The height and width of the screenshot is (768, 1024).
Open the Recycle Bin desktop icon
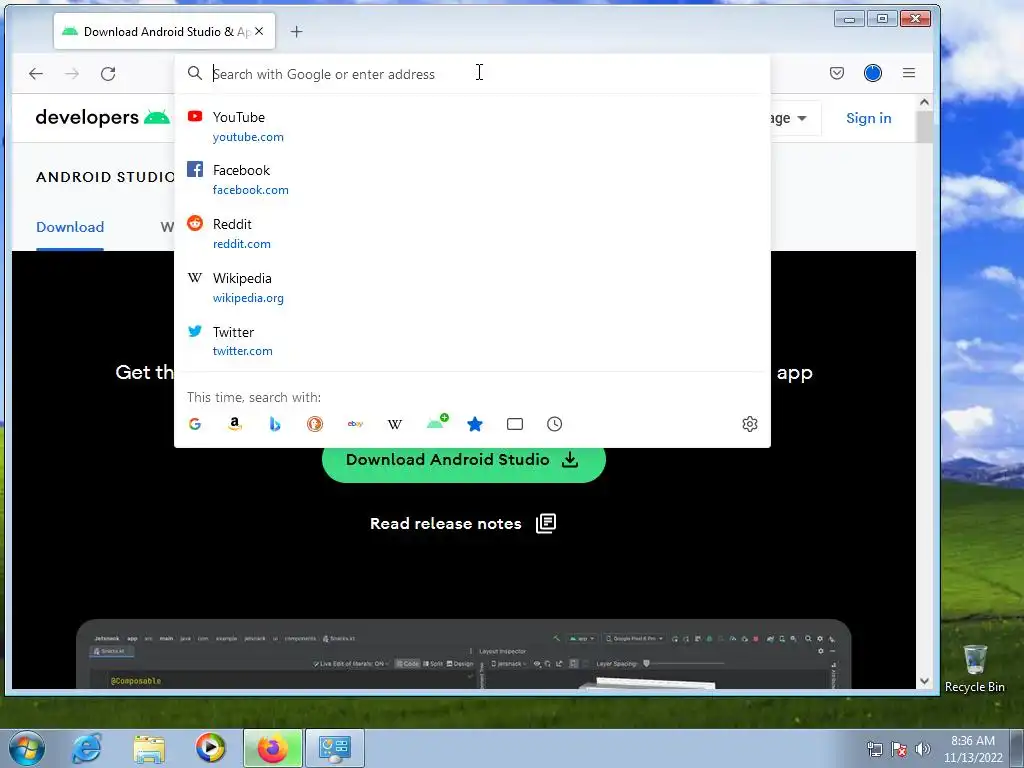click(x=974, y=668)
